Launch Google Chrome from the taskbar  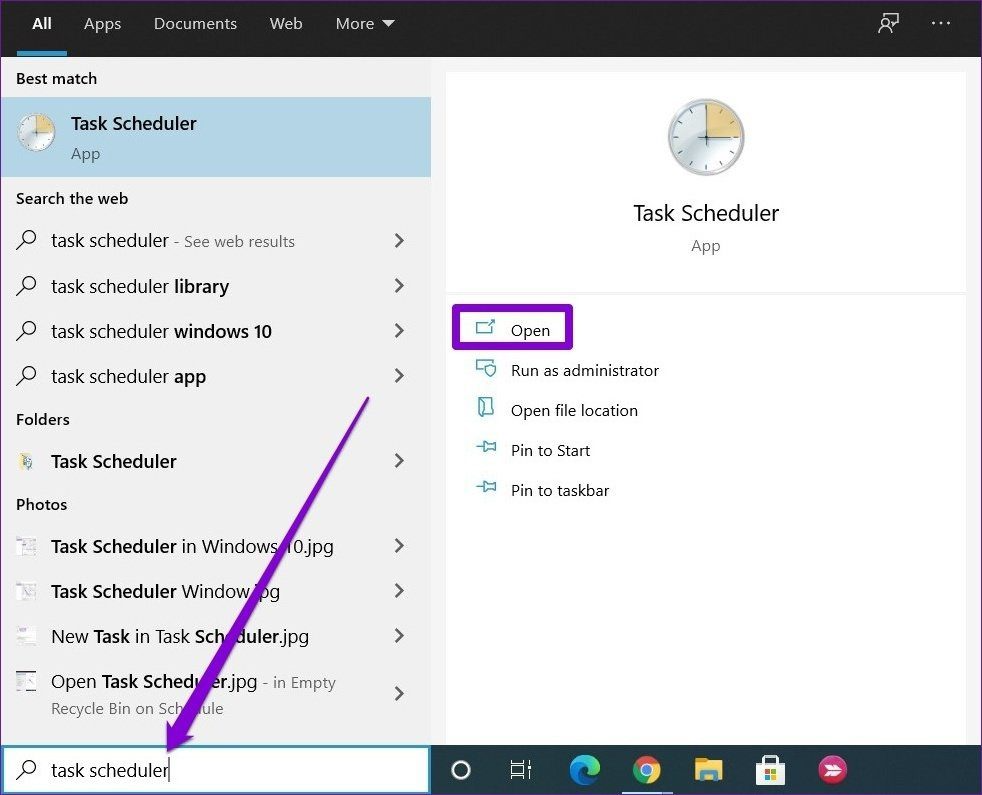[646, 770]
